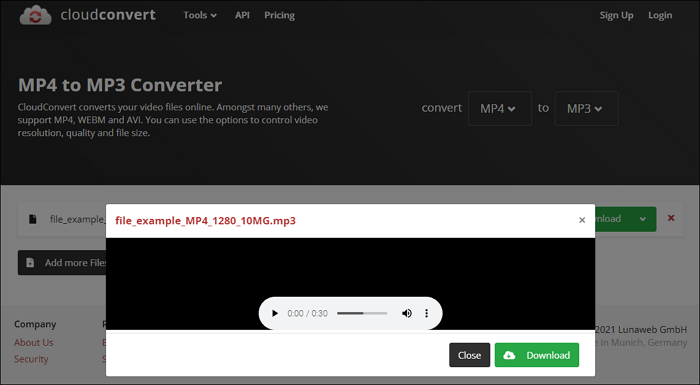Open the About Us footer link

coord(33,343)
